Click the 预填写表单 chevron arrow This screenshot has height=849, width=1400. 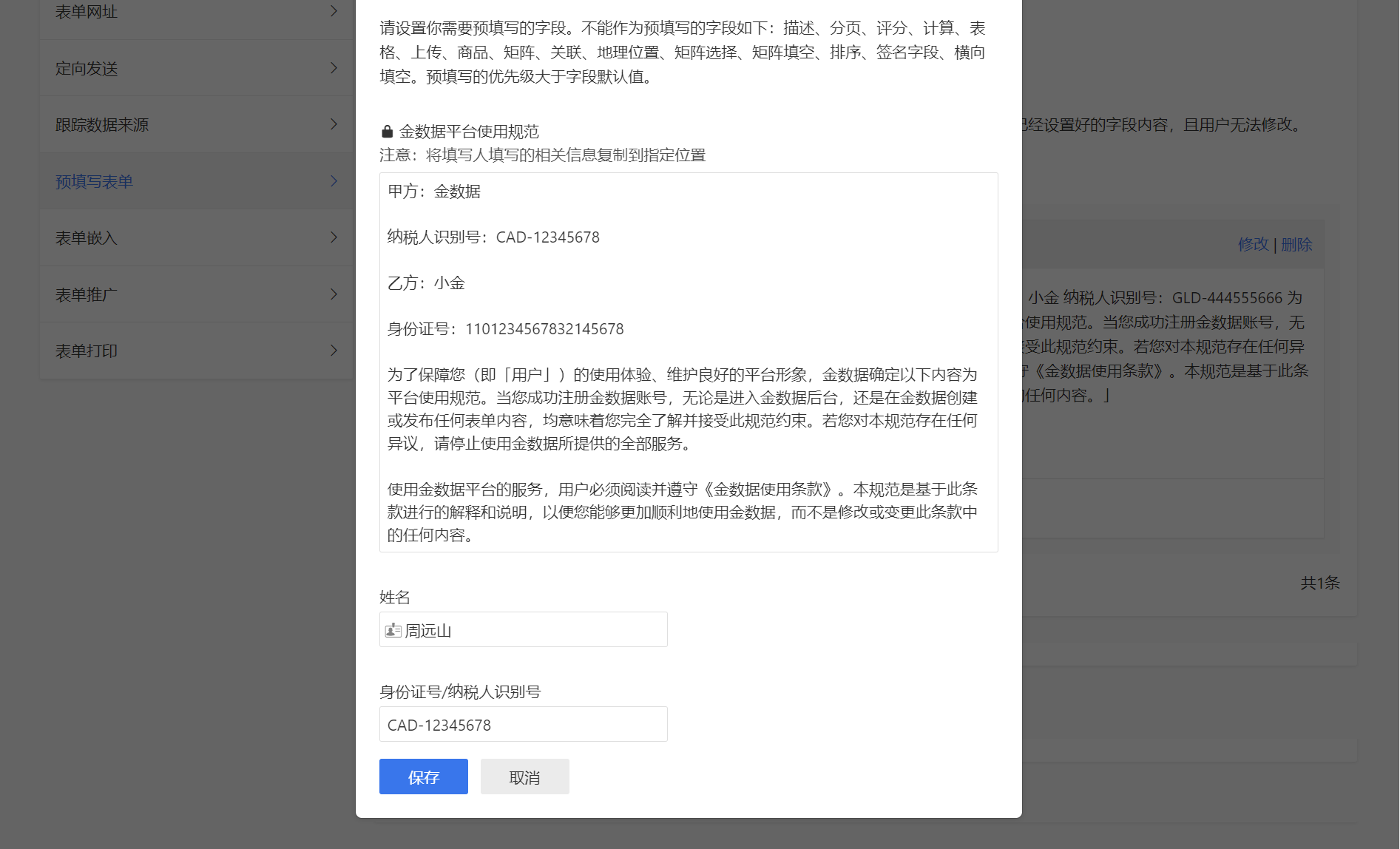click(334, 181)
